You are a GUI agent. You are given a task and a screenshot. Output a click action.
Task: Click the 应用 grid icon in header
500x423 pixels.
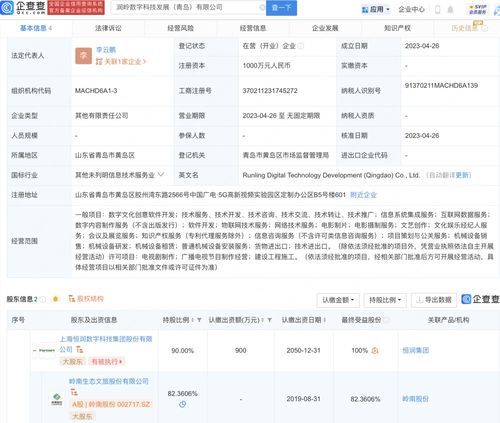coord(365,10)
